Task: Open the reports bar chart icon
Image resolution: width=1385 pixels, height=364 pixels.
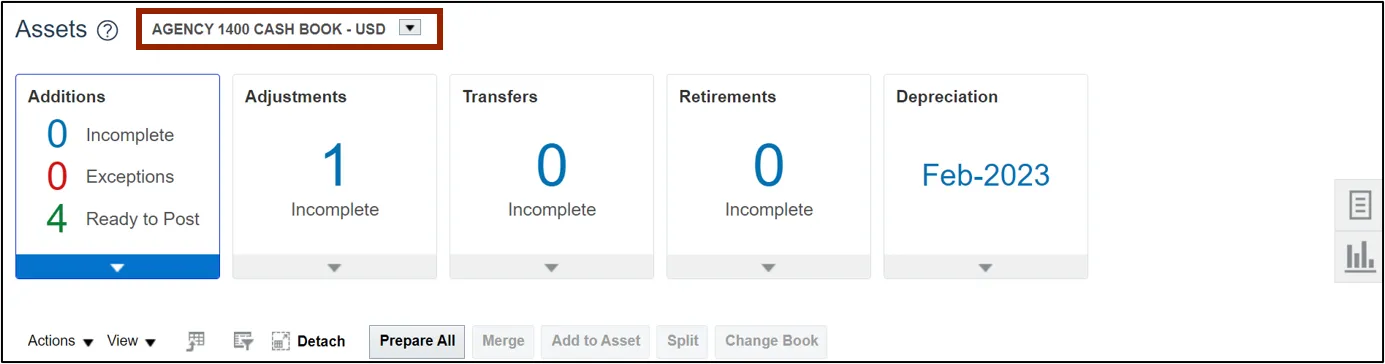Action: click(1360, 256)
